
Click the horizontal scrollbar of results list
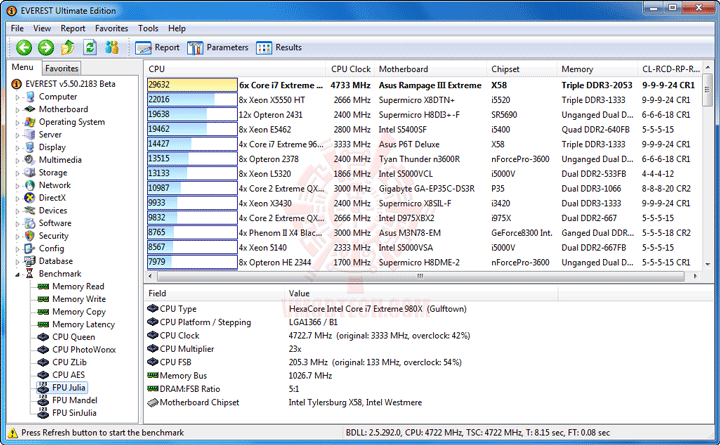420,276
